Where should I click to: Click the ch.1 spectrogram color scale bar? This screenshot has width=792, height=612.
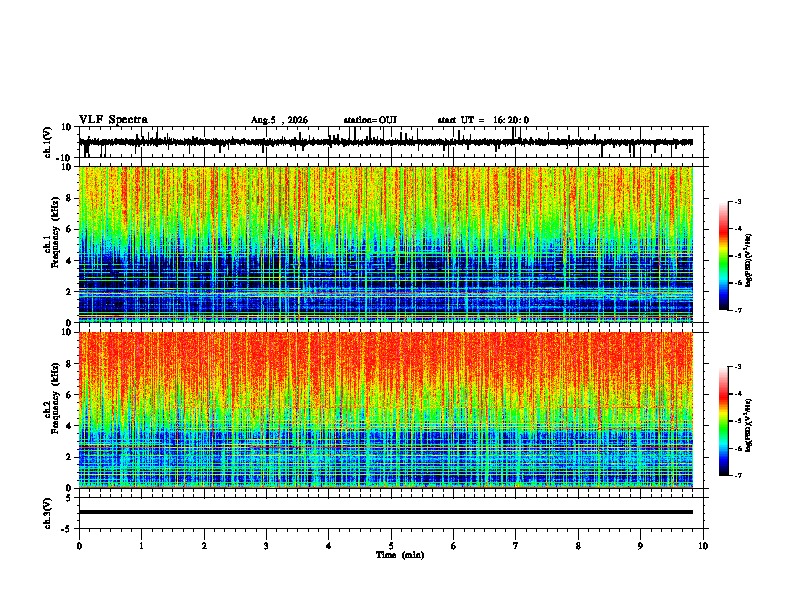tap(723, 256)
